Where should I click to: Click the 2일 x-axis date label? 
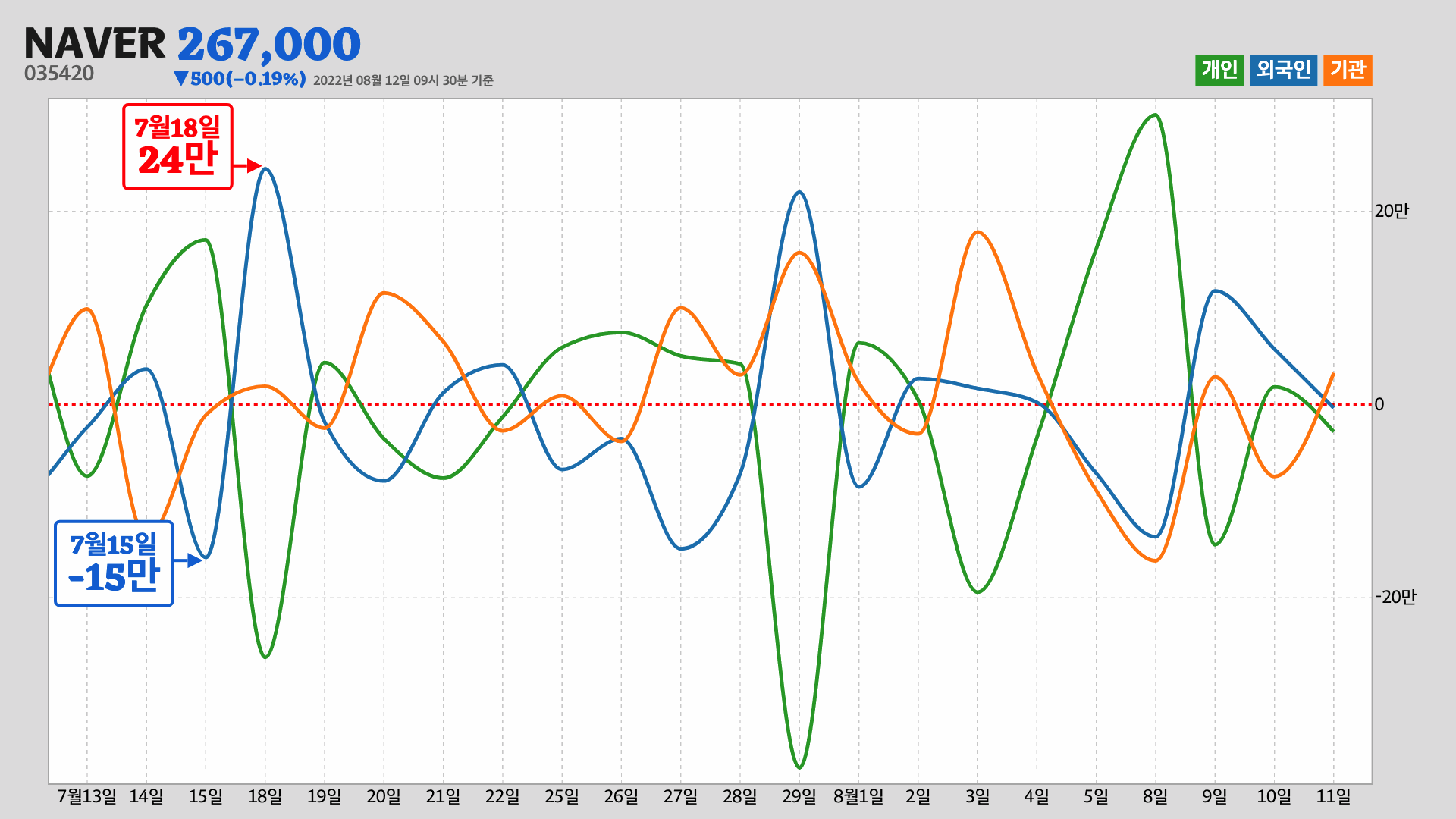tap(918, 797)
